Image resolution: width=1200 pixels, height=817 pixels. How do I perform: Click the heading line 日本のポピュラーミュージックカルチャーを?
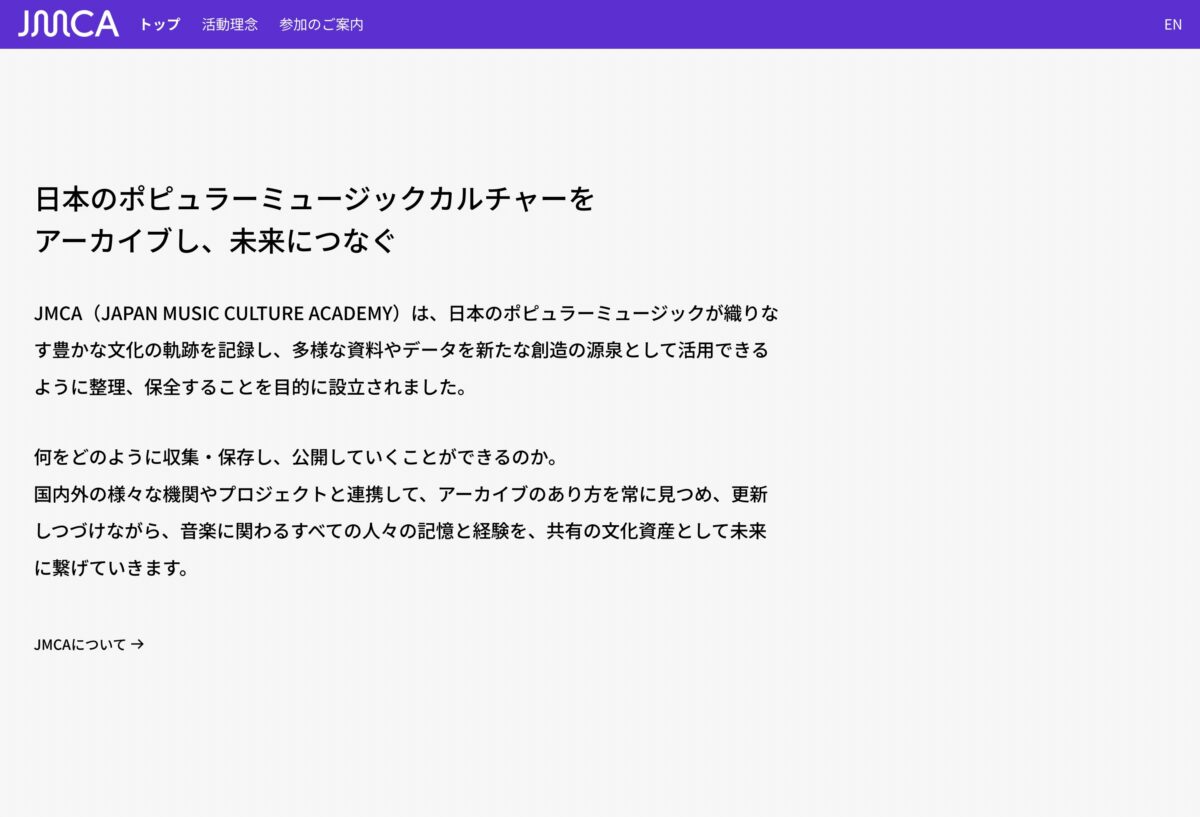pos(315,199)
